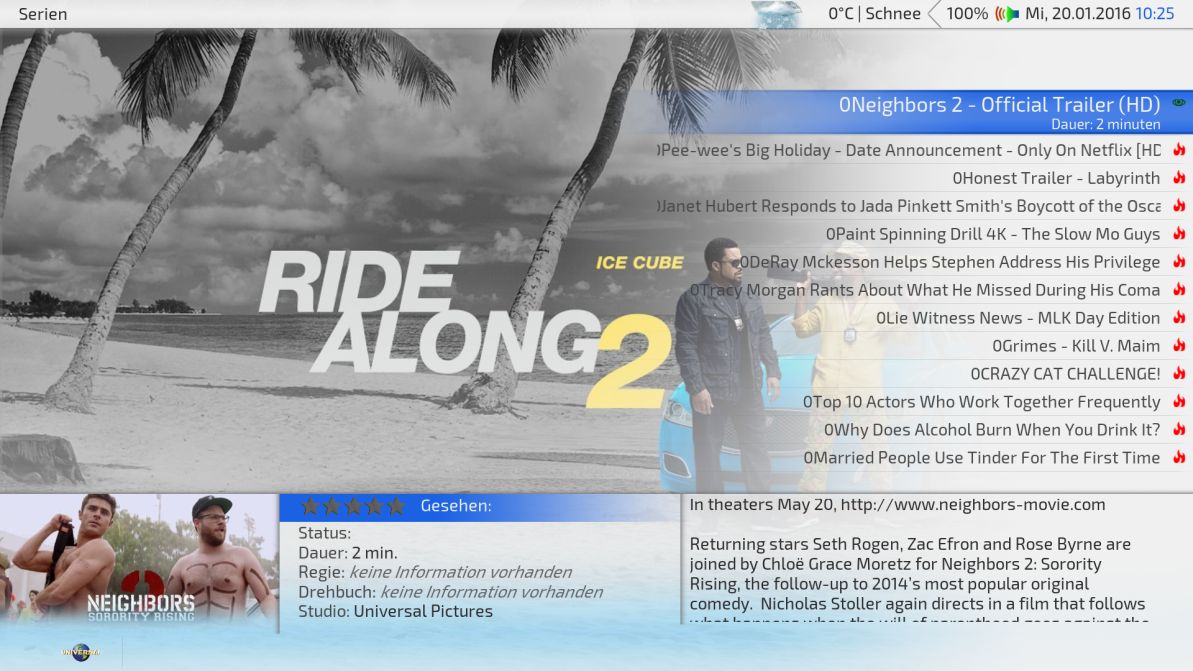Select Grimes - Kill V. Maim
This screenshot has width=1193, height=671.
click(1076, 346)
